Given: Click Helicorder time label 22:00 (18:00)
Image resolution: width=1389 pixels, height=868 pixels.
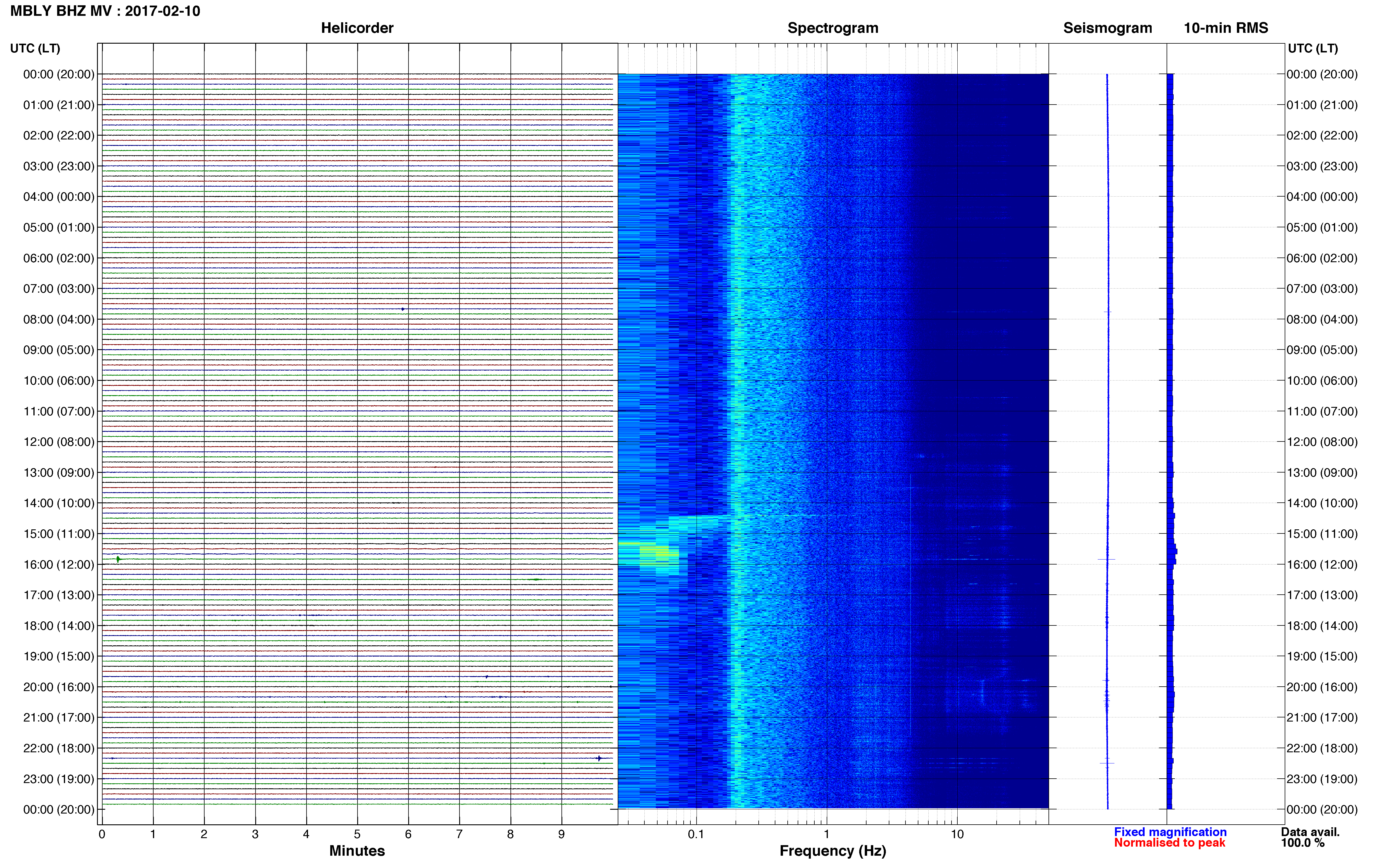Looking at the screenshot, I should pyautogui.click(x=59, y=748).
